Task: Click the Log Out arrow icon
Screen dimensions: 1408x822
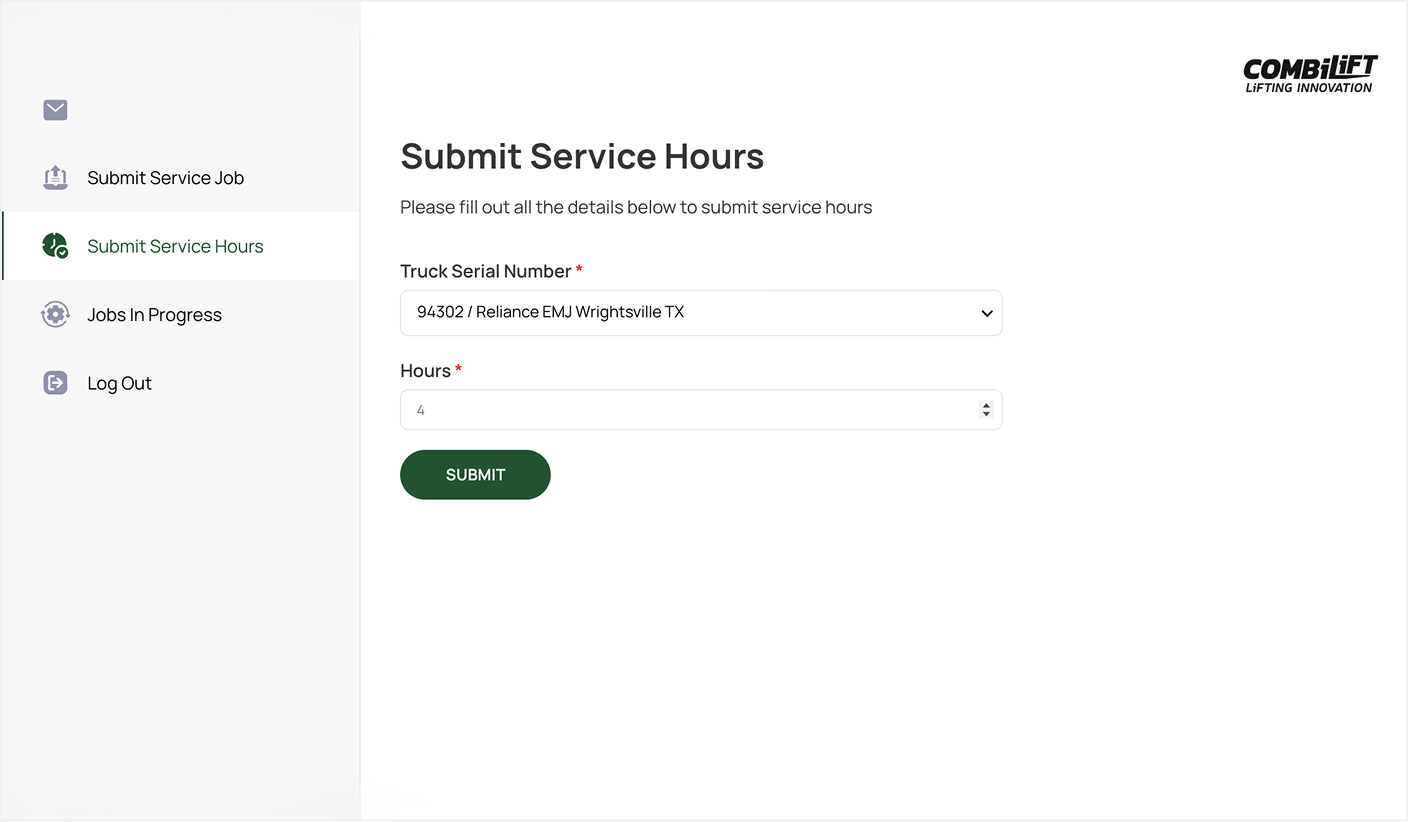Action: point(55,383)
